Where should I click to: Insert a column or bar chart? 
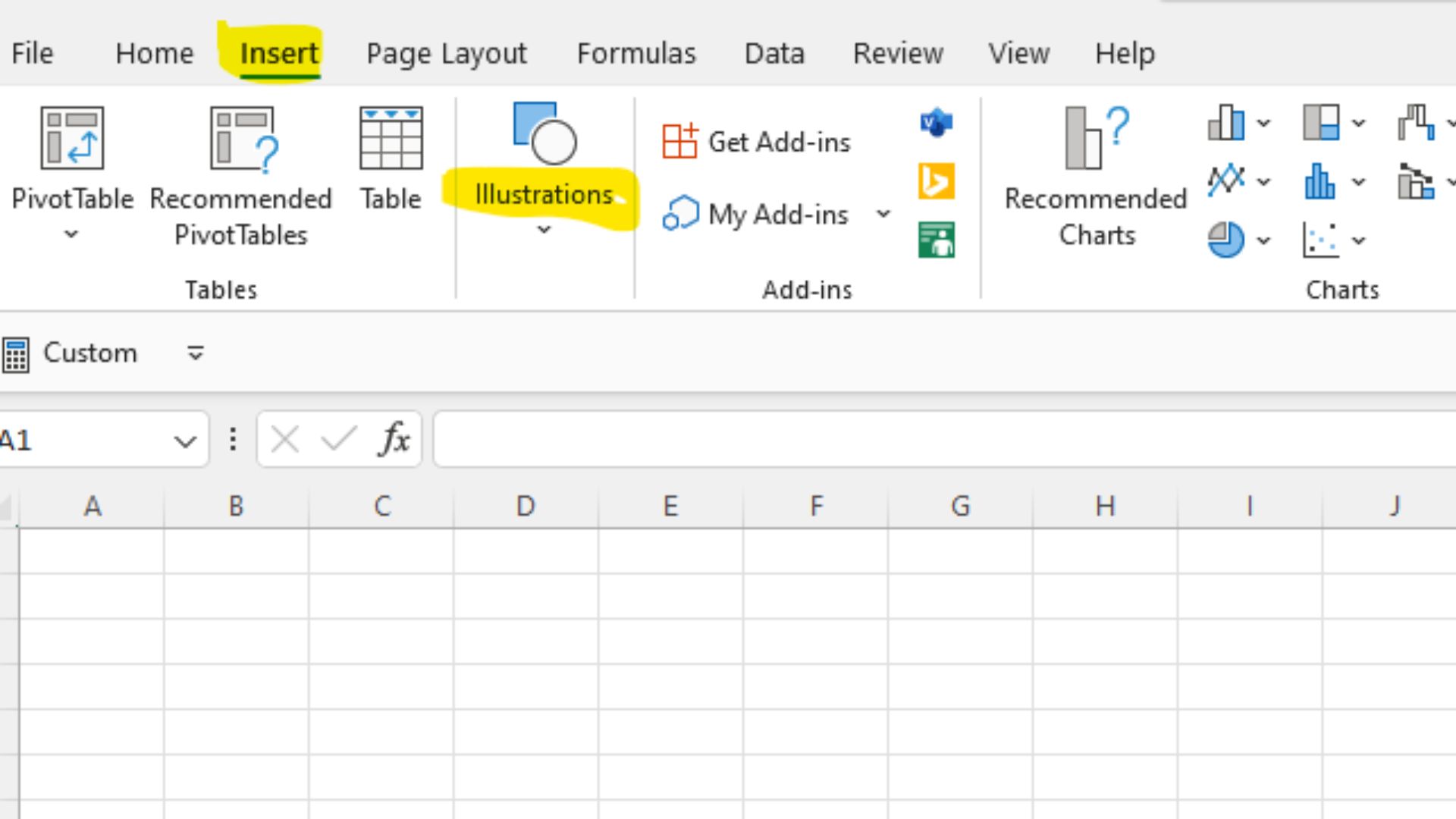[x=1226, y=123]
